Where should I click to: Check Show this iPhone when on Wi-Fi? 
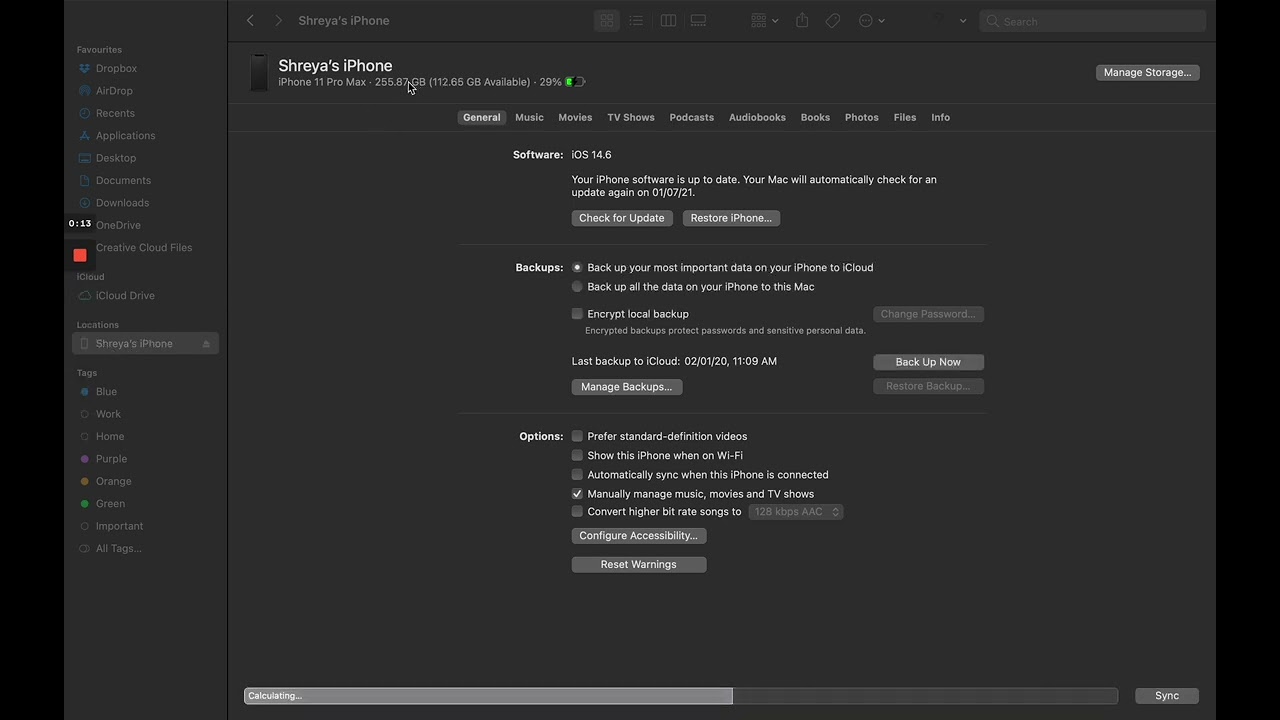coord(577,455)
